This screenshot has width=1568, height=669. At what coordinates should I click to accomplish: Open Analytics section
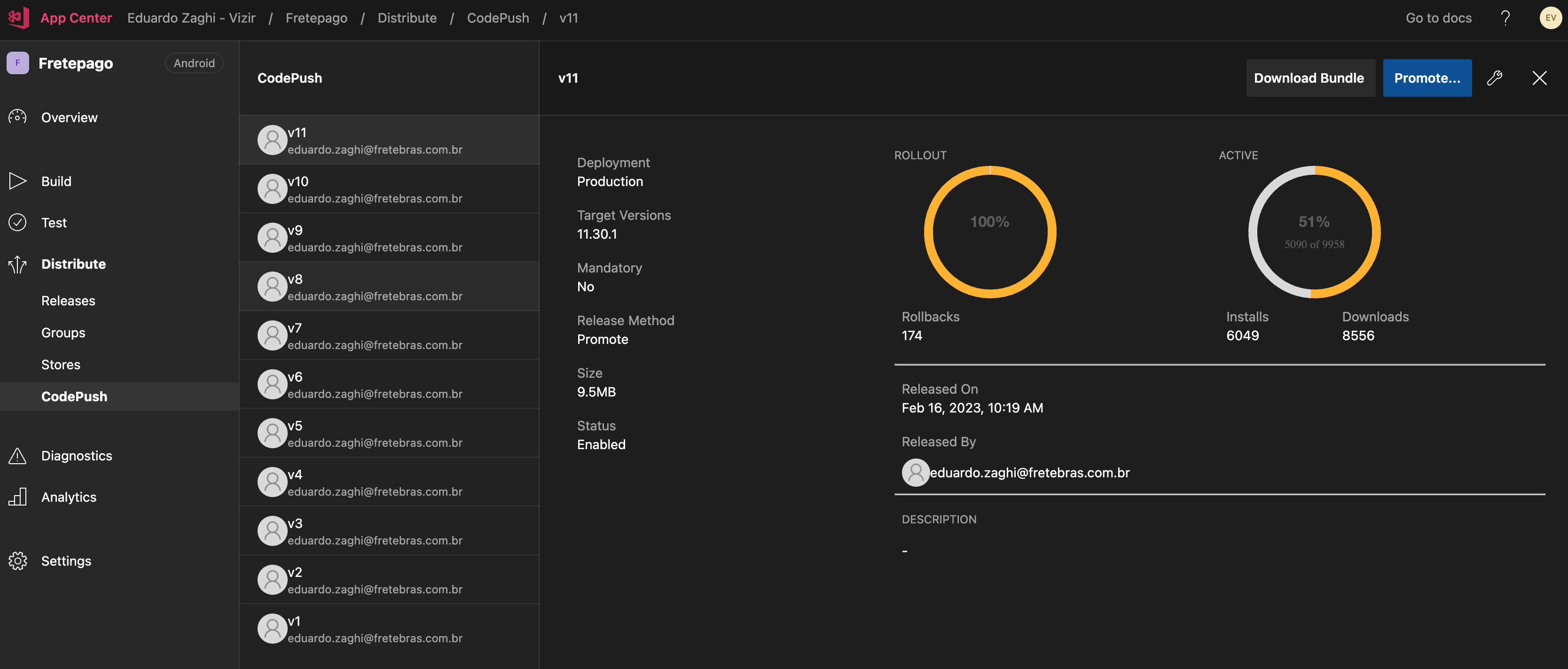(69, 497)
